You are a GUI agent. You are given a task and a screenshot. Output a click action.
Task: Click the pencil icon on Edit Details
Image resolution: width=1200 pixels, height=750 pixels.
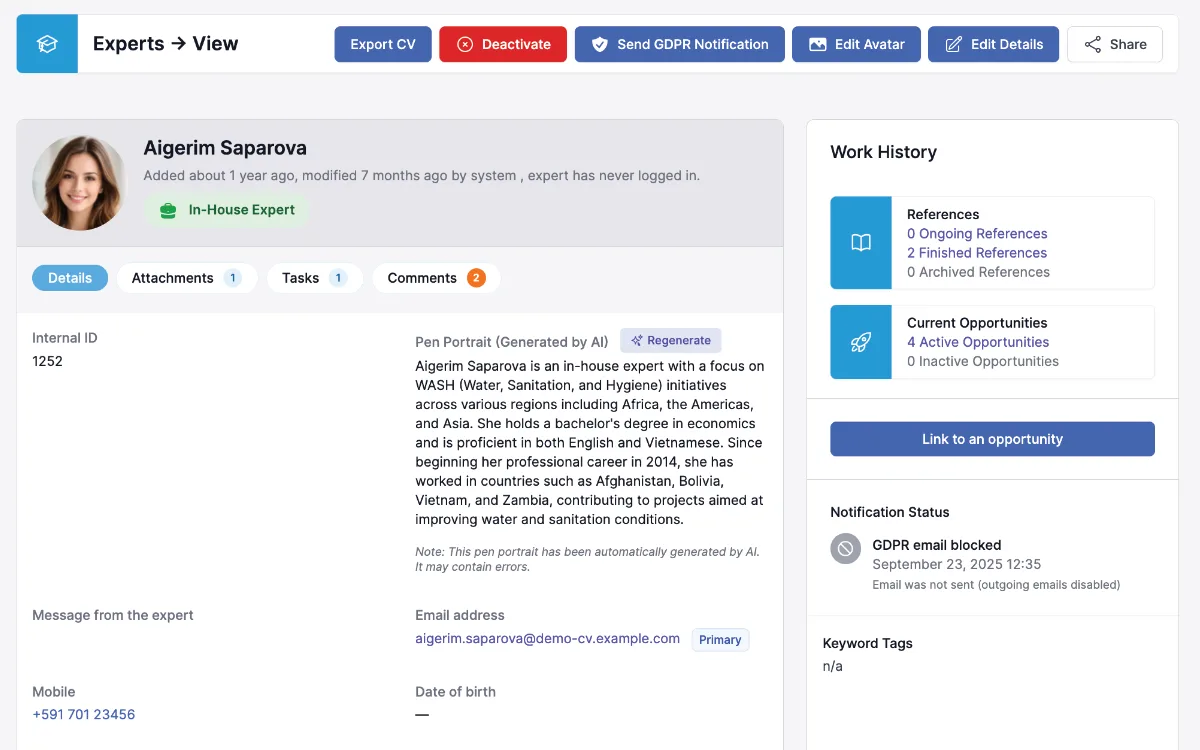954,44
